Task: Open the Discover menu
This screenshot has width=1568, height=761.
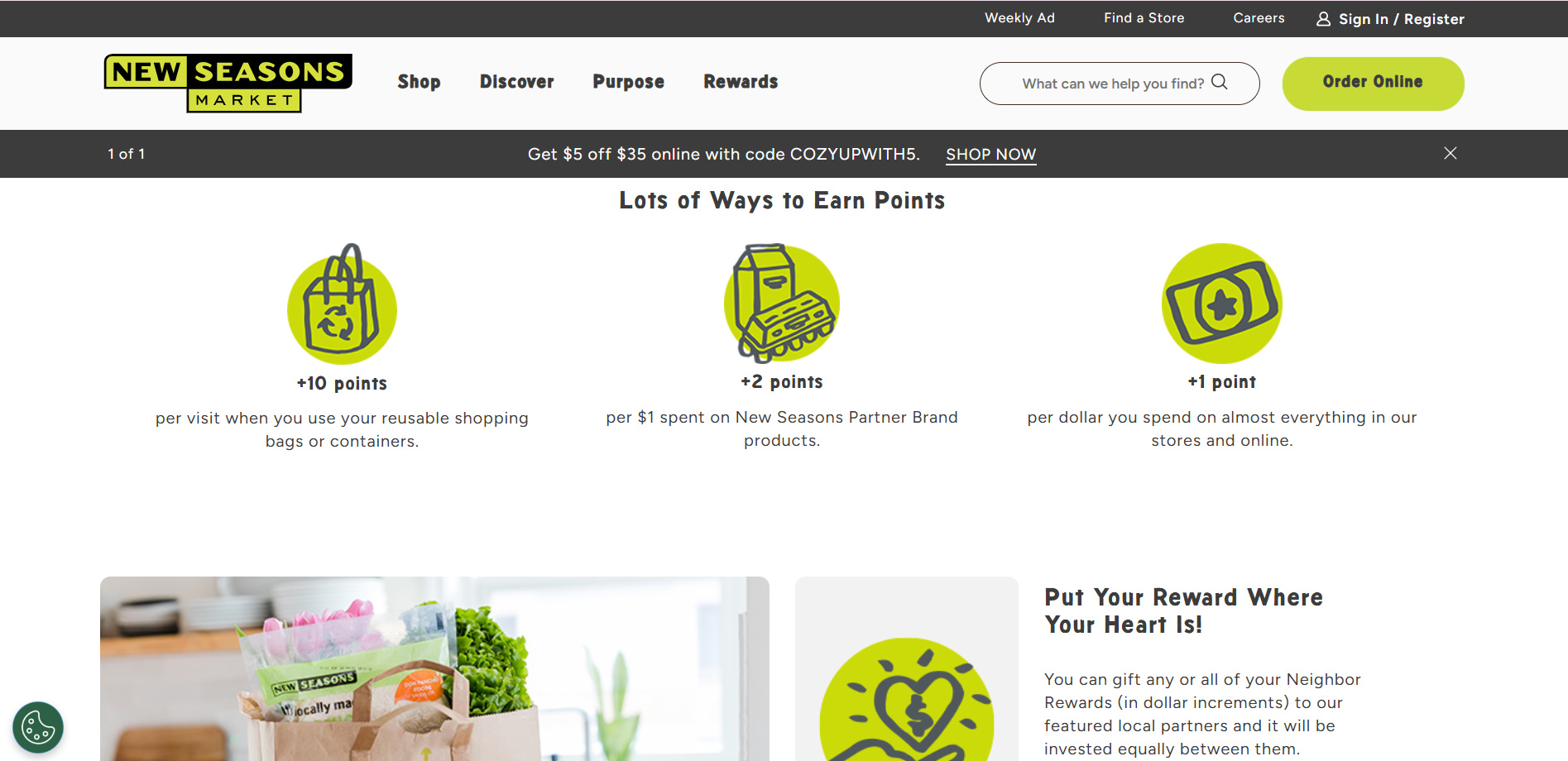Action: click(x=517, y=82)
